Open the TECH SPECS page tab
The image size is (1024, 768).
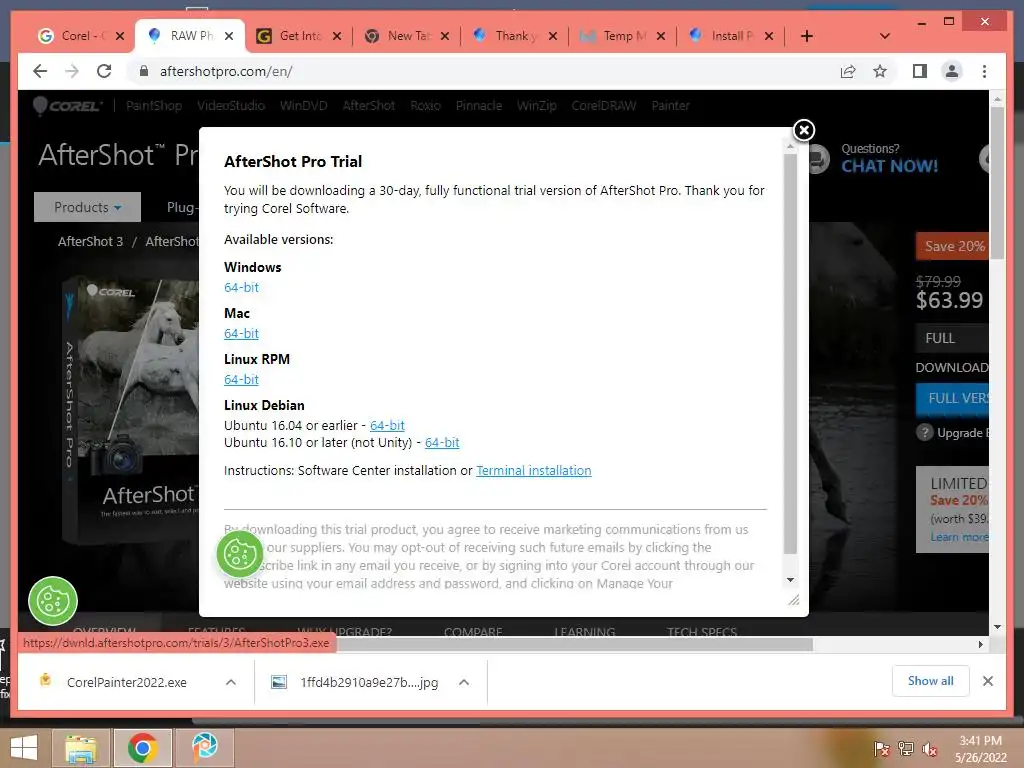tap(702, 632)
